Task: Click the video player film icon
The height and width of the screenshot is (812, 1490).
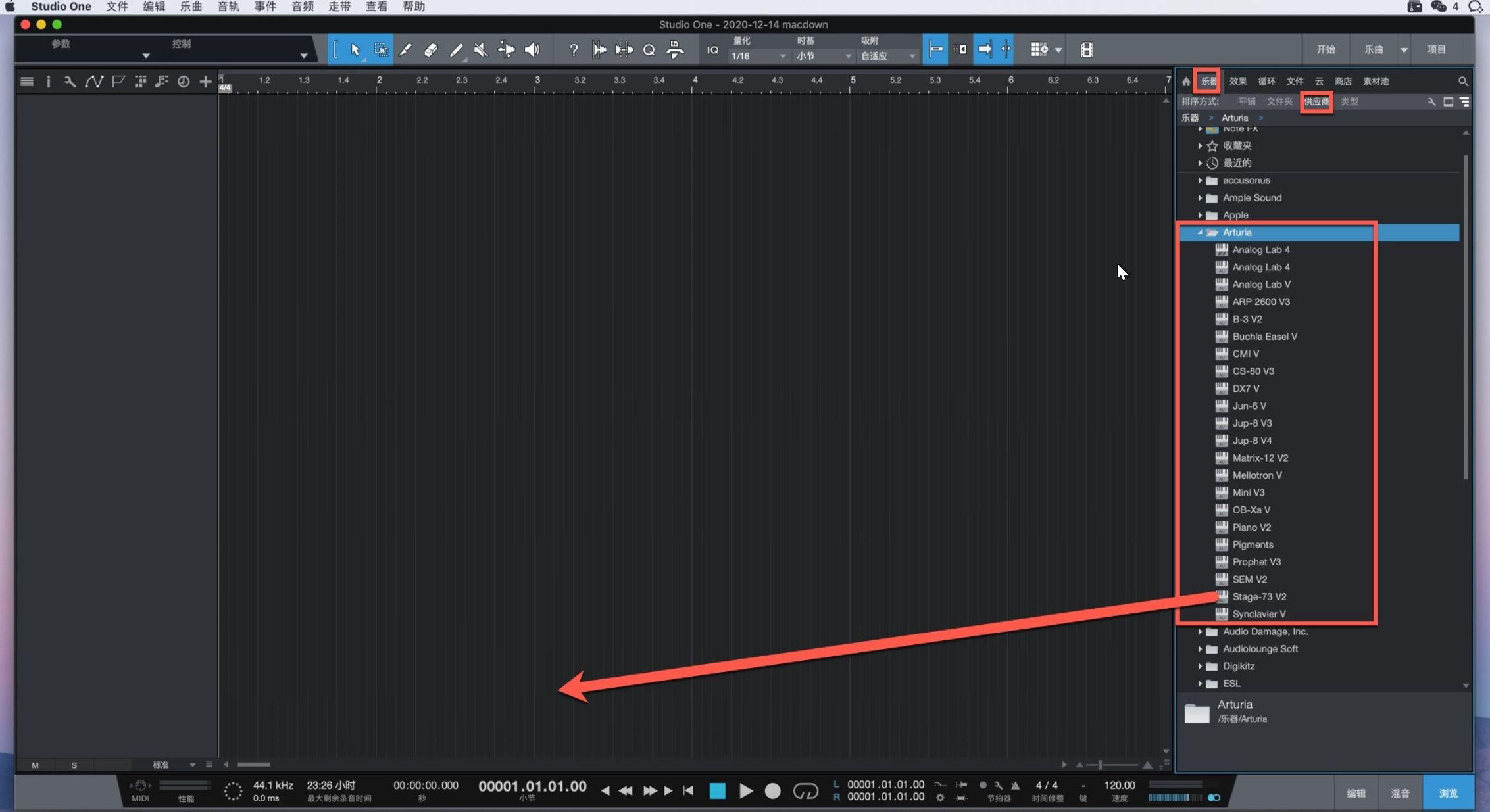Action: click(1086, 50)
